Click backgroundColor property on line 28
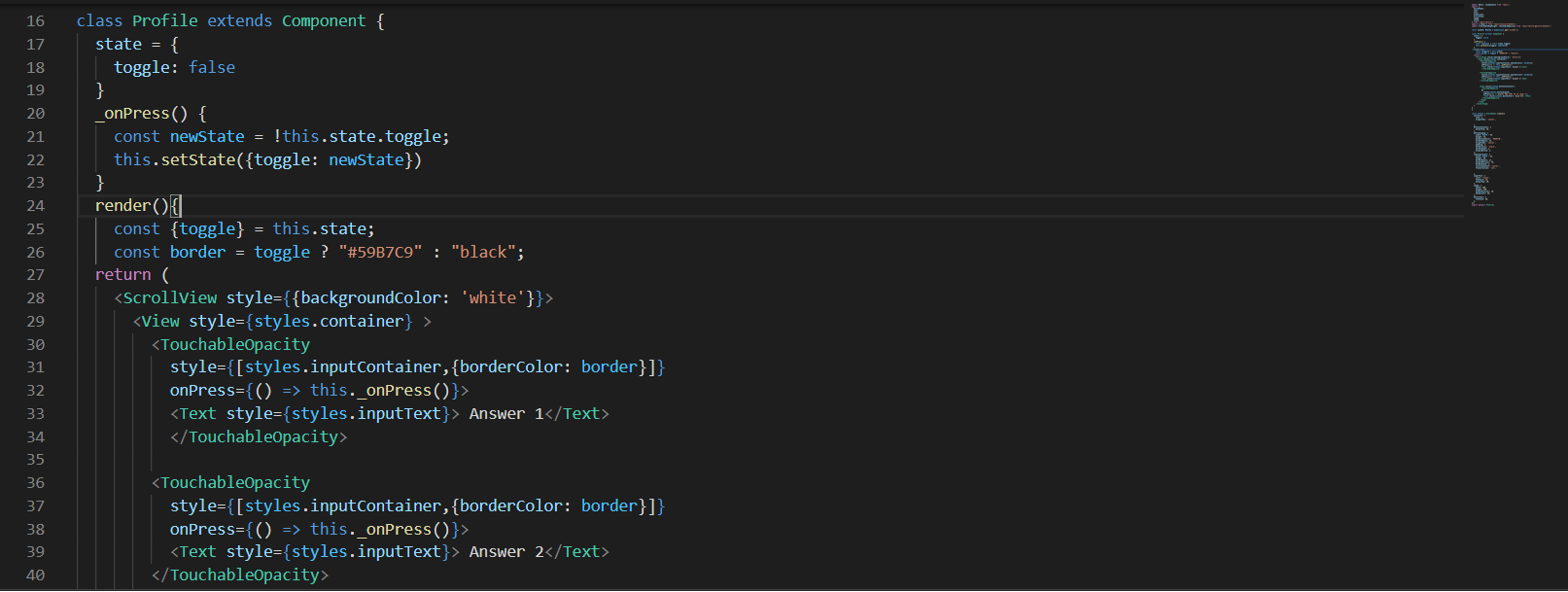This screenshot has width=1568, height=592. 370,297
